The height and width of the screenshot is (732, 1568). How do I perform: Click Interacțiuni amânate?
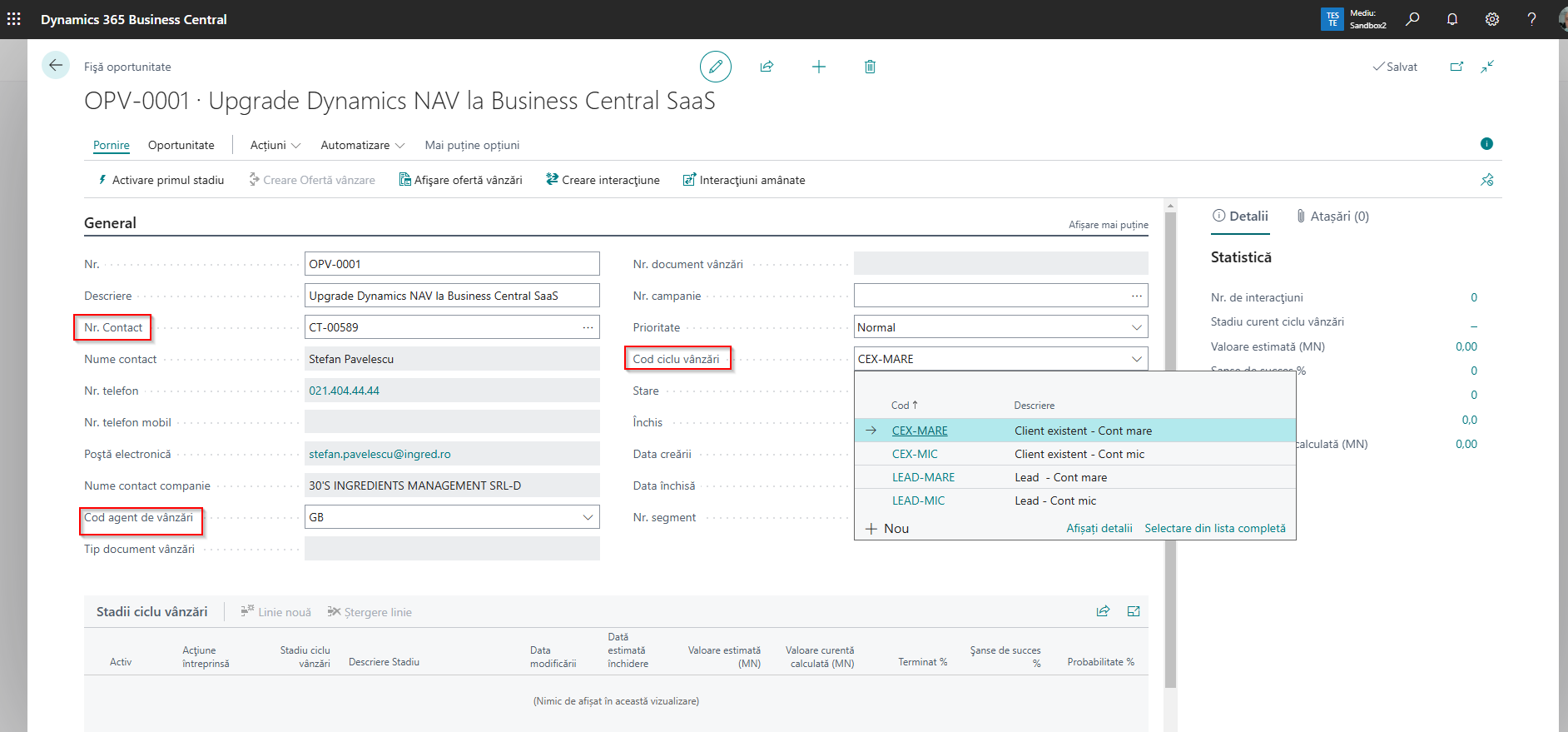[744, 180]
